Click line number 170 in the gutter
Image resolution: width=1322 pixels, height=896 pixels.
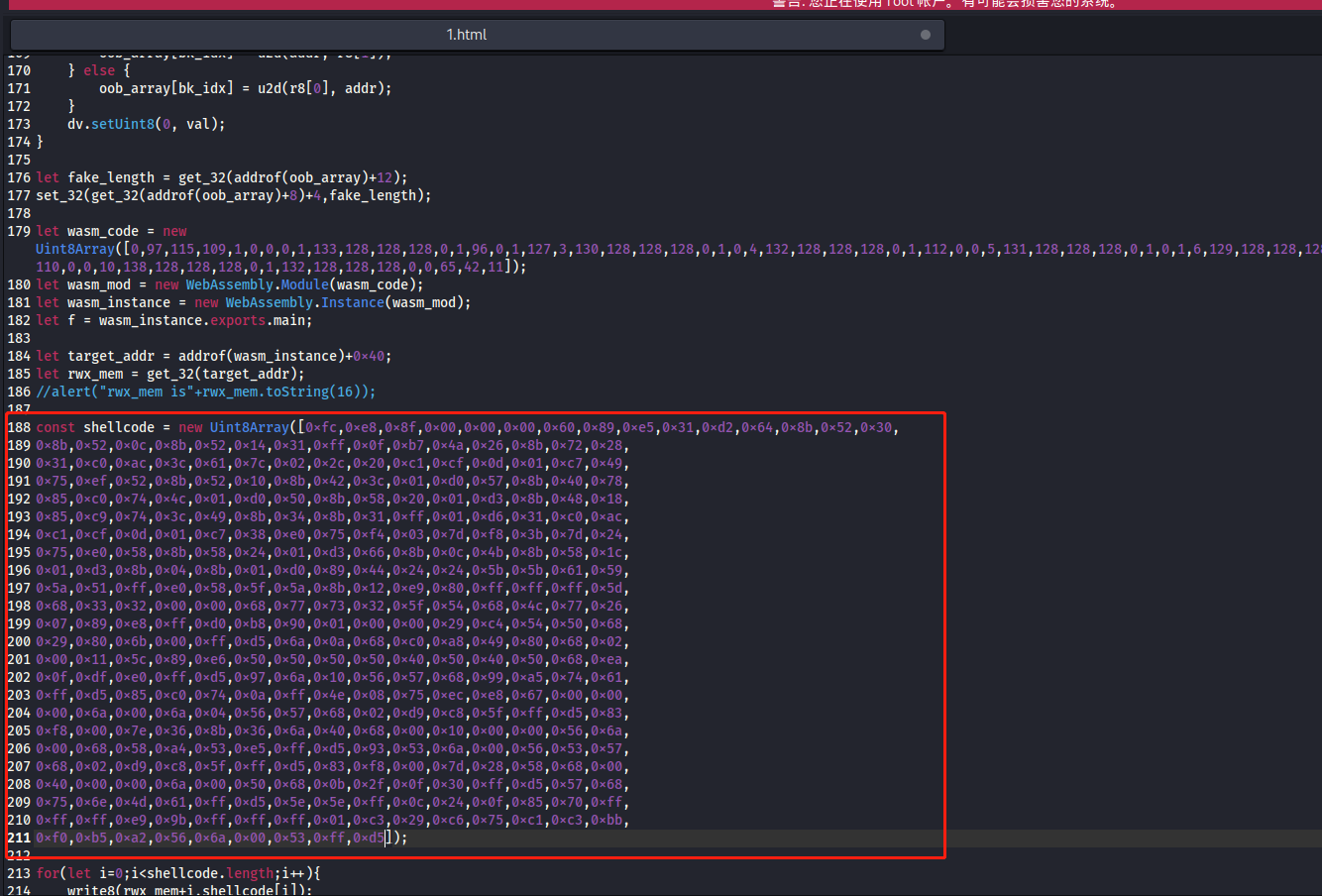click(19, 70)
